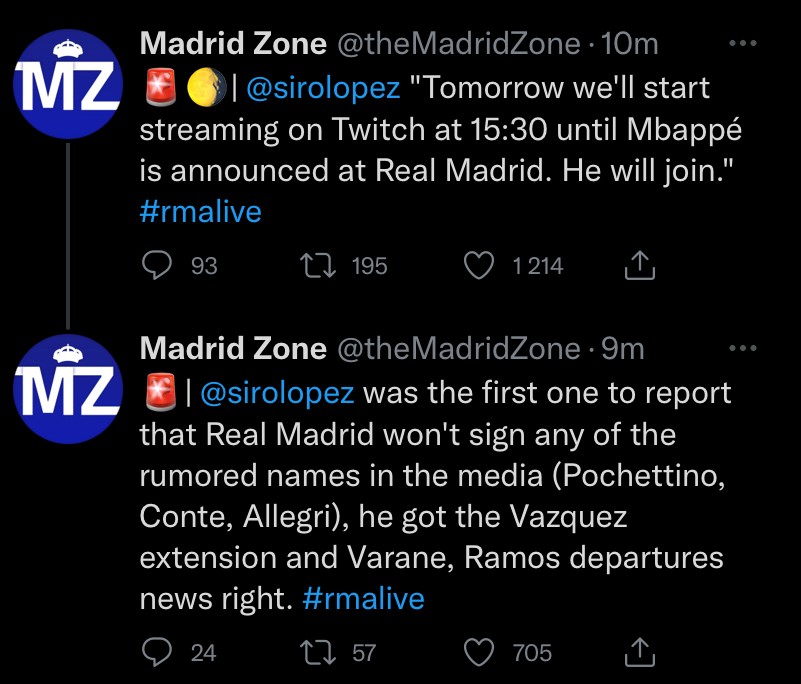Viewport: 801px width, 684px height.
Task: Reply to the Pochettino, Conte, Allegri tweet
Action: pos(157,652)
